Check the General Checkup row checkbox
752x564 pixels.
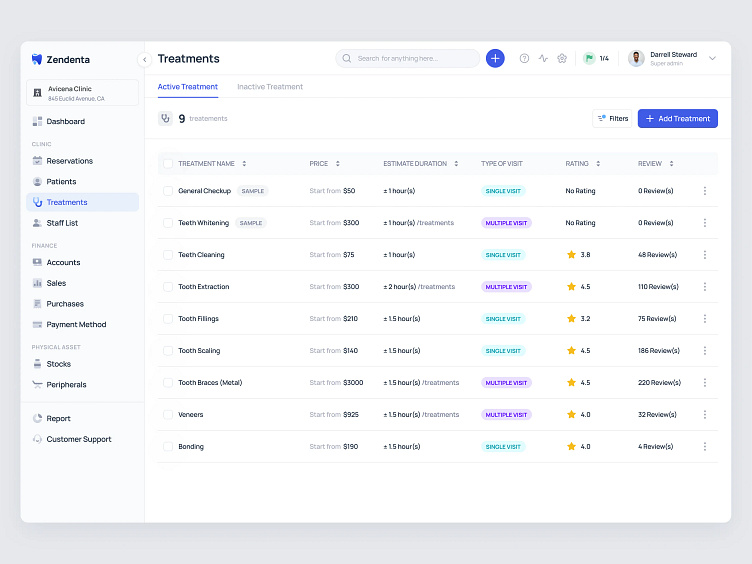[168, 191]
